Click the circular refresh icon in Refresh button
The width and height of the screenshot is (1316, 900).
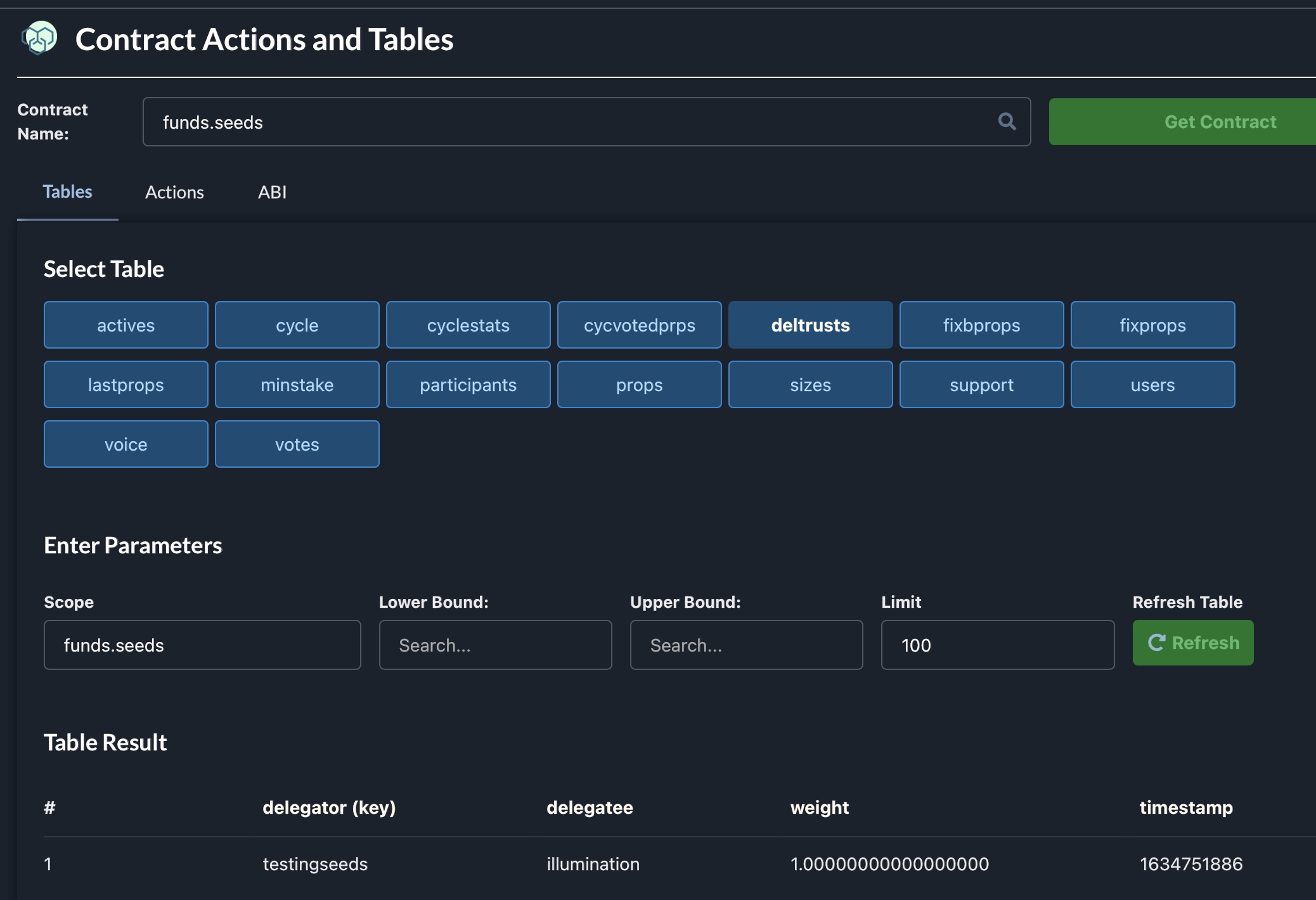pos(1158,642)
